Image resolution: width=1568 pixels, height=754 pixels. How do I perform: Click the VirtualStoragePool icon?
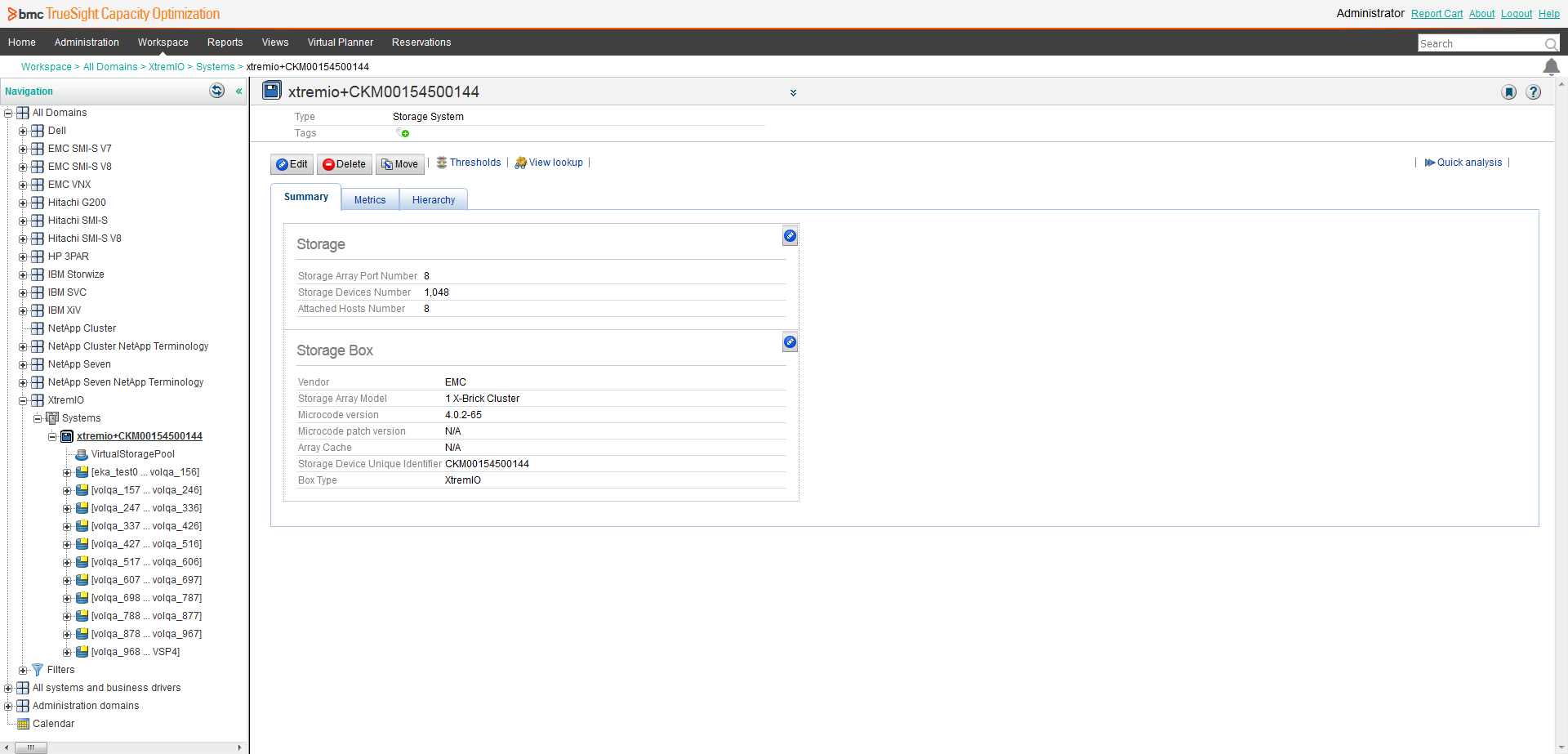coord(82,454)
